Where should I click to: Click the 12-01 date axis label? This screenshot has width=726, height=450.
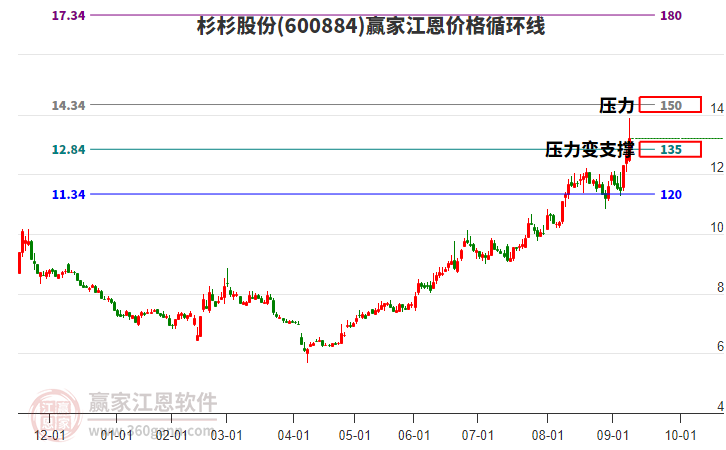pos(50,436)
